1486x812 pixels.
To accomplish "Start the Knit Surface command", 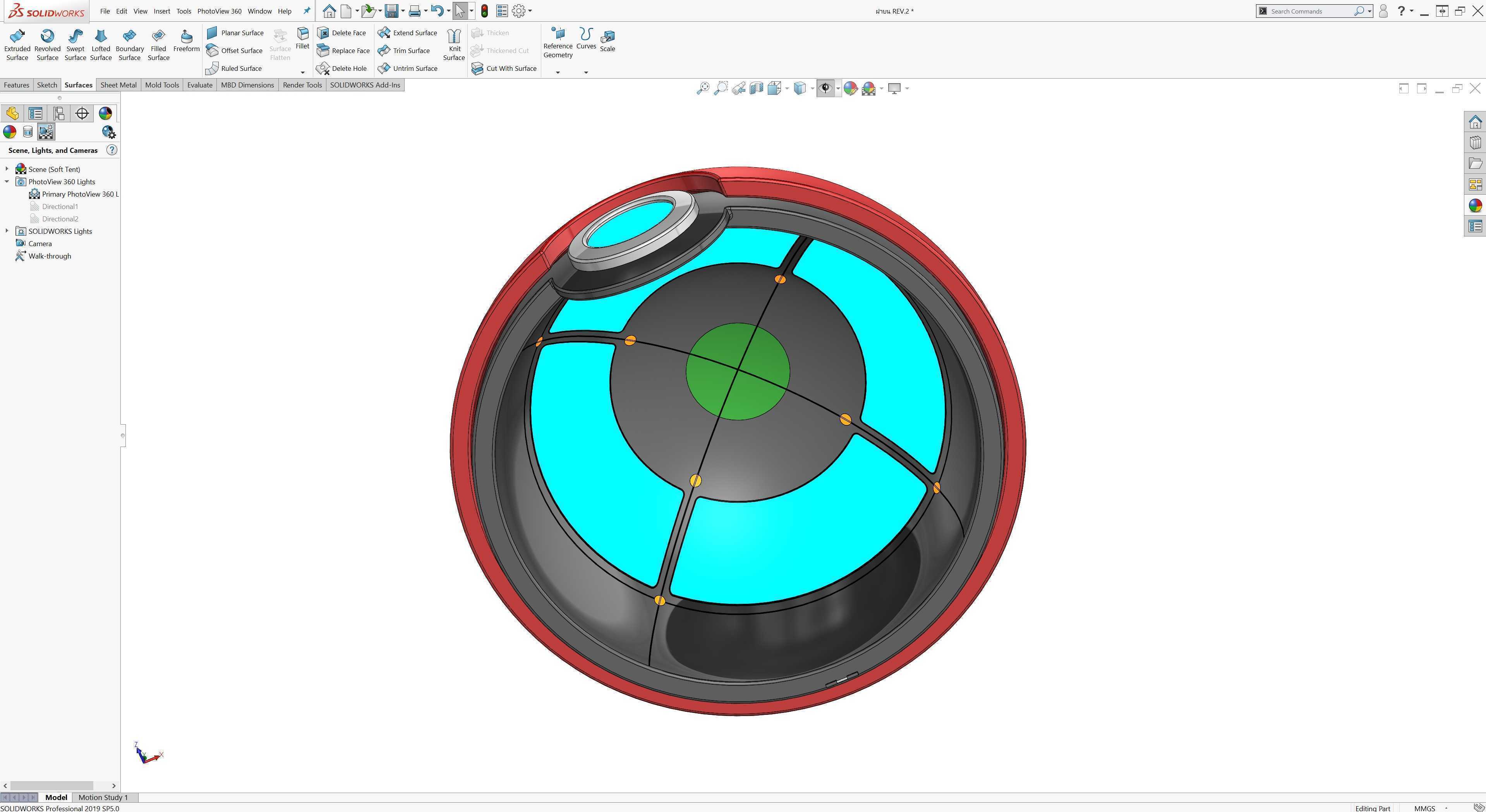I will click(x=454, y=45).
